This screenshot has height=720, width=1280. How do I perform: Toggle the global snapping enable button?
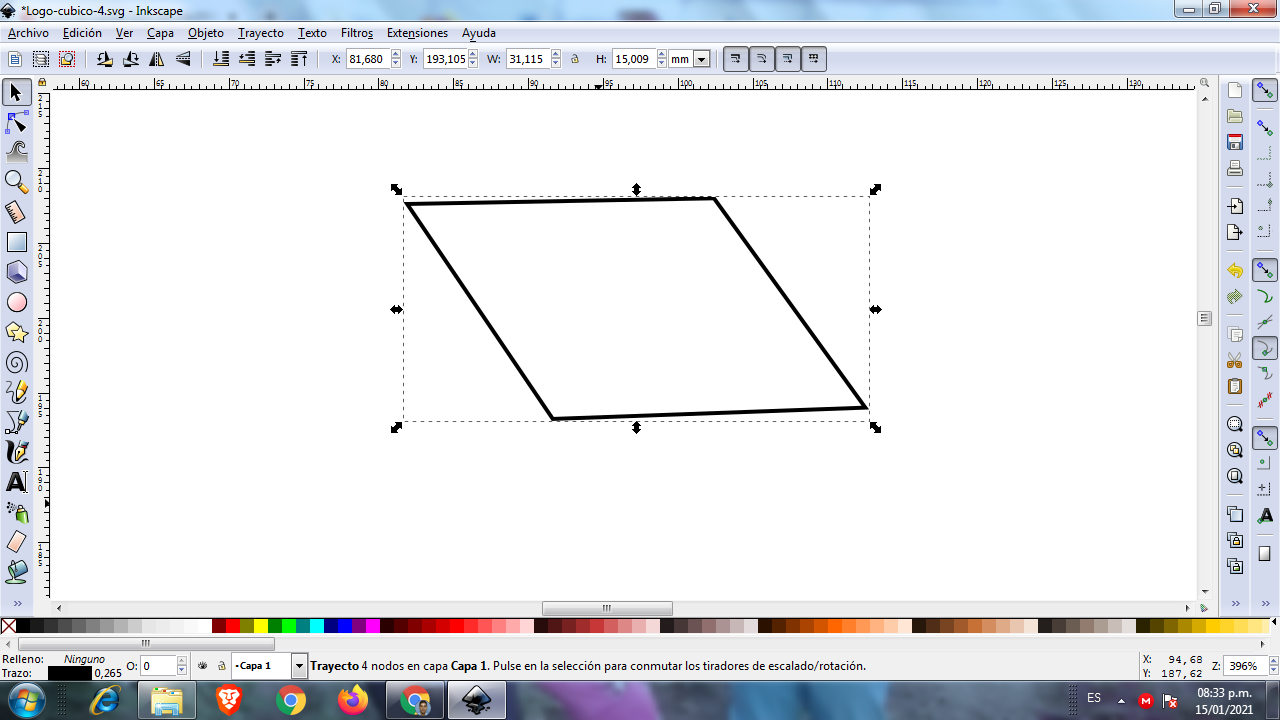click(1265, 91)
